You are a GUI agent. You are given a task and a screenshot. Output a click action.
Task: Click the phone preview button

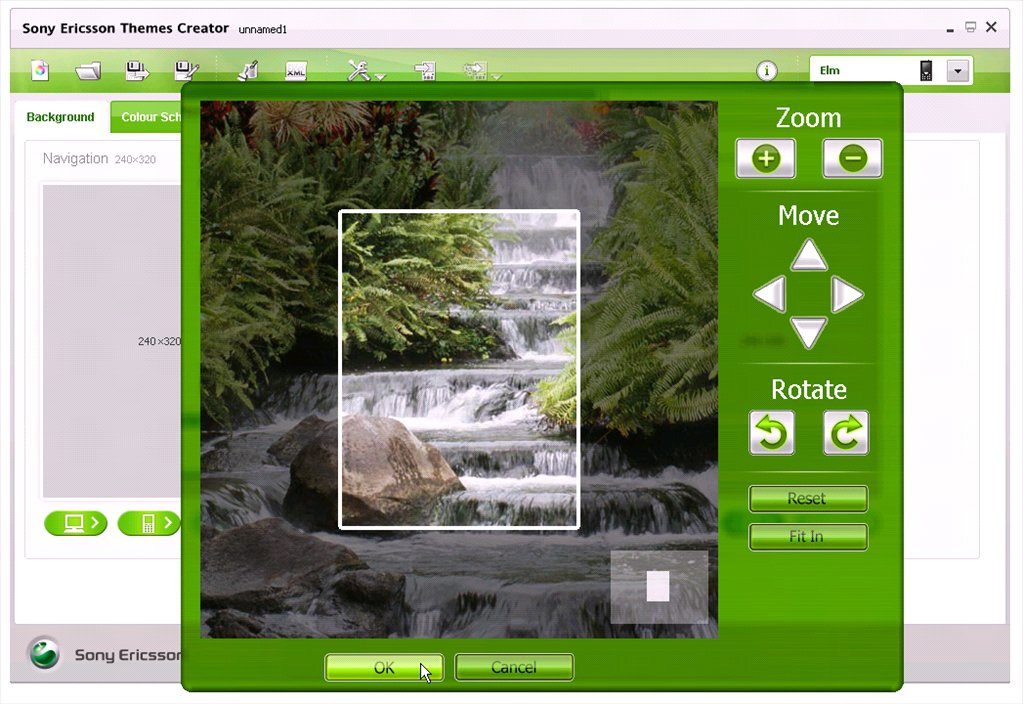149,523
